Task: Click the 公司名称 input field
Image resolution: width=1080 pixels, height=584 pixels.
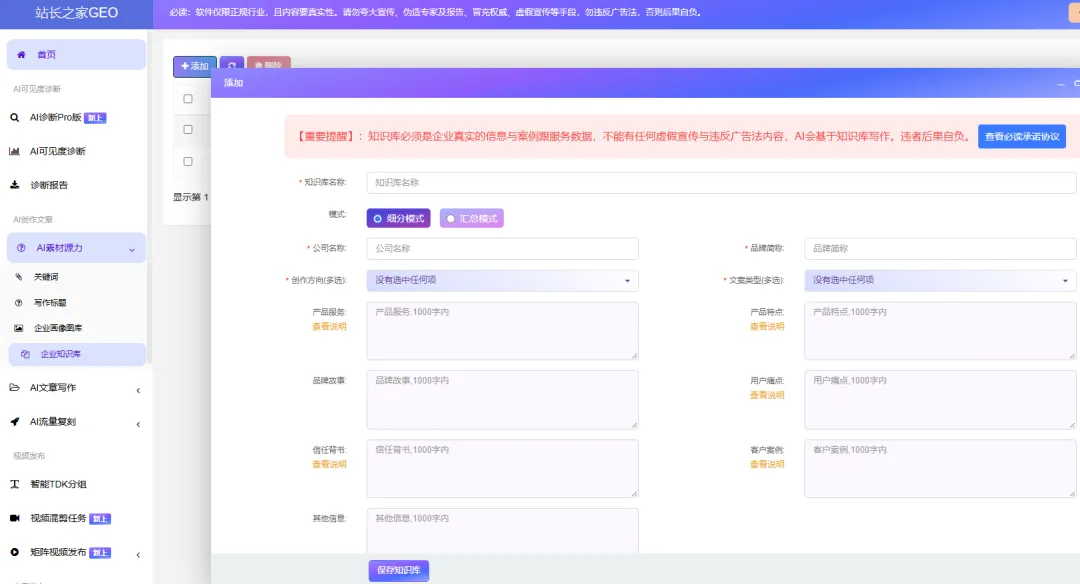Action: 502,249
